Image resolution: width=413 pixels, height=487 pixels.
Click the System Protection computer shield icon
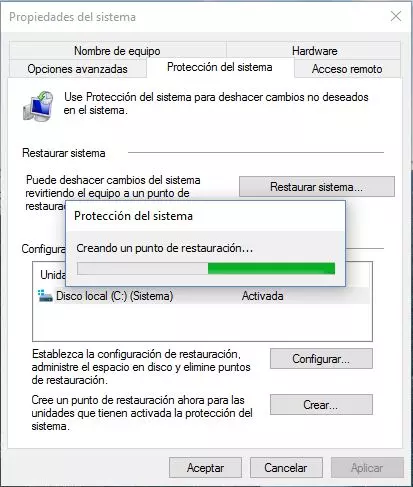[38, 106]
